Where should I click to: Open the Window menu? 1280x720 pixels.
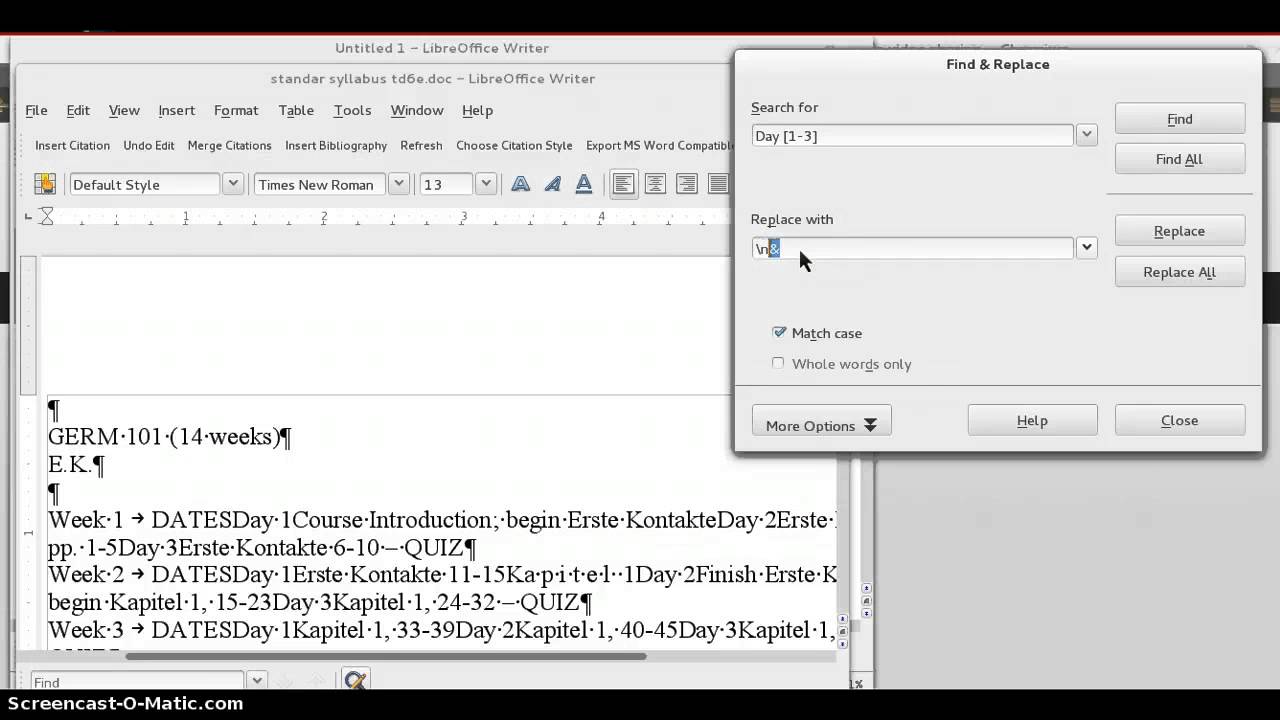pos(417,110)
